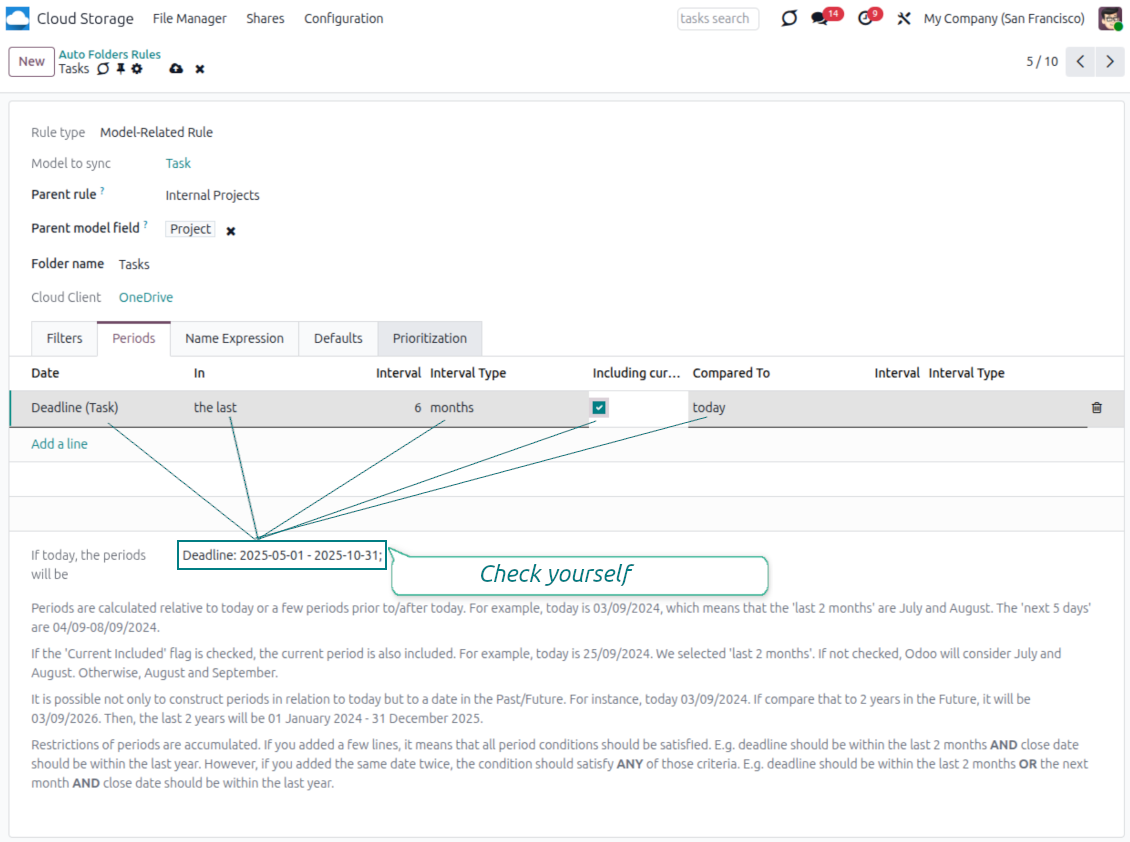Click the pin icon beside Tasks

pyautogui.click(x=120, y=69)
